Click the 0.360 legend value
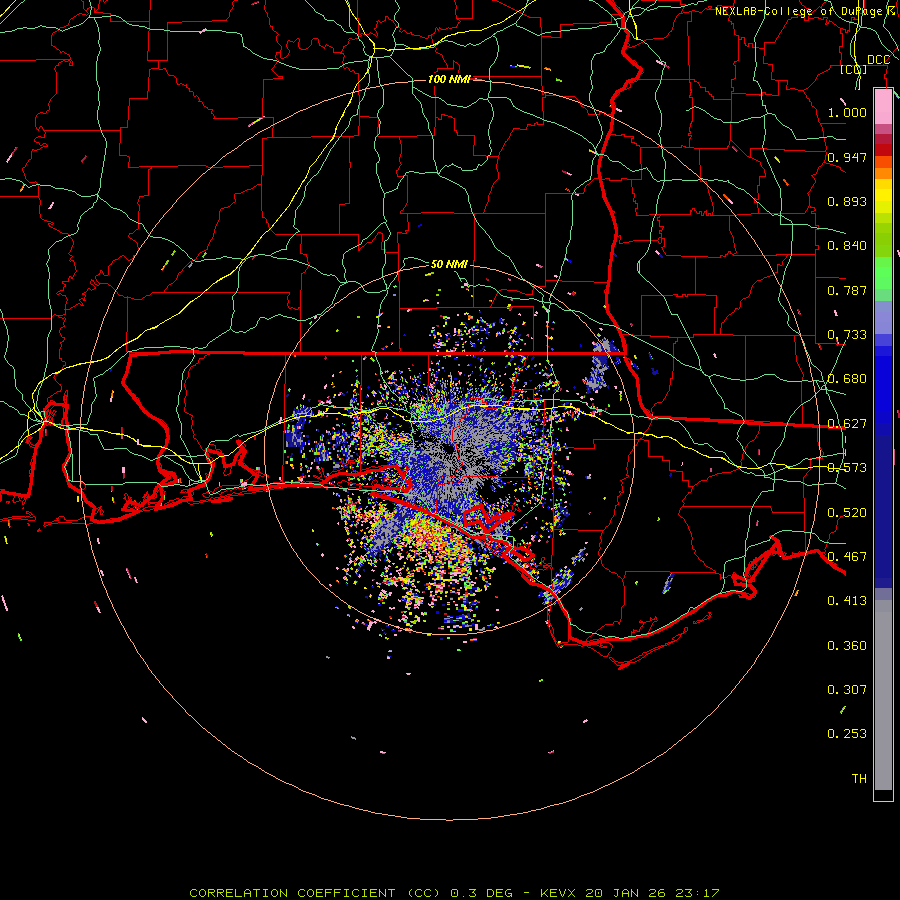This screenshot has height=900, width=900. click(847, 646)
